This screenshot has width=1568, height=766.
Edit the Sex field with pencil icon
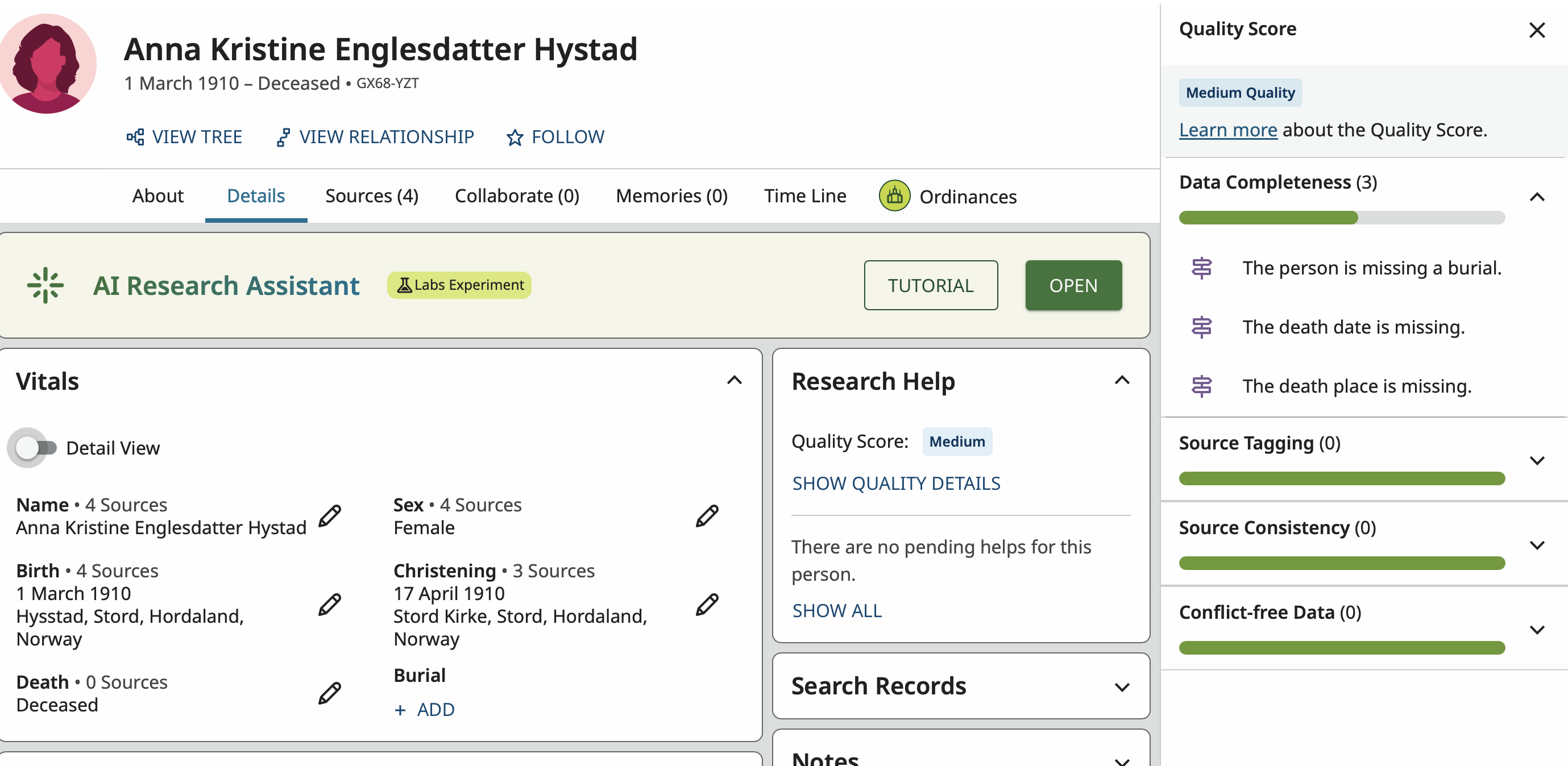point(707,516)
